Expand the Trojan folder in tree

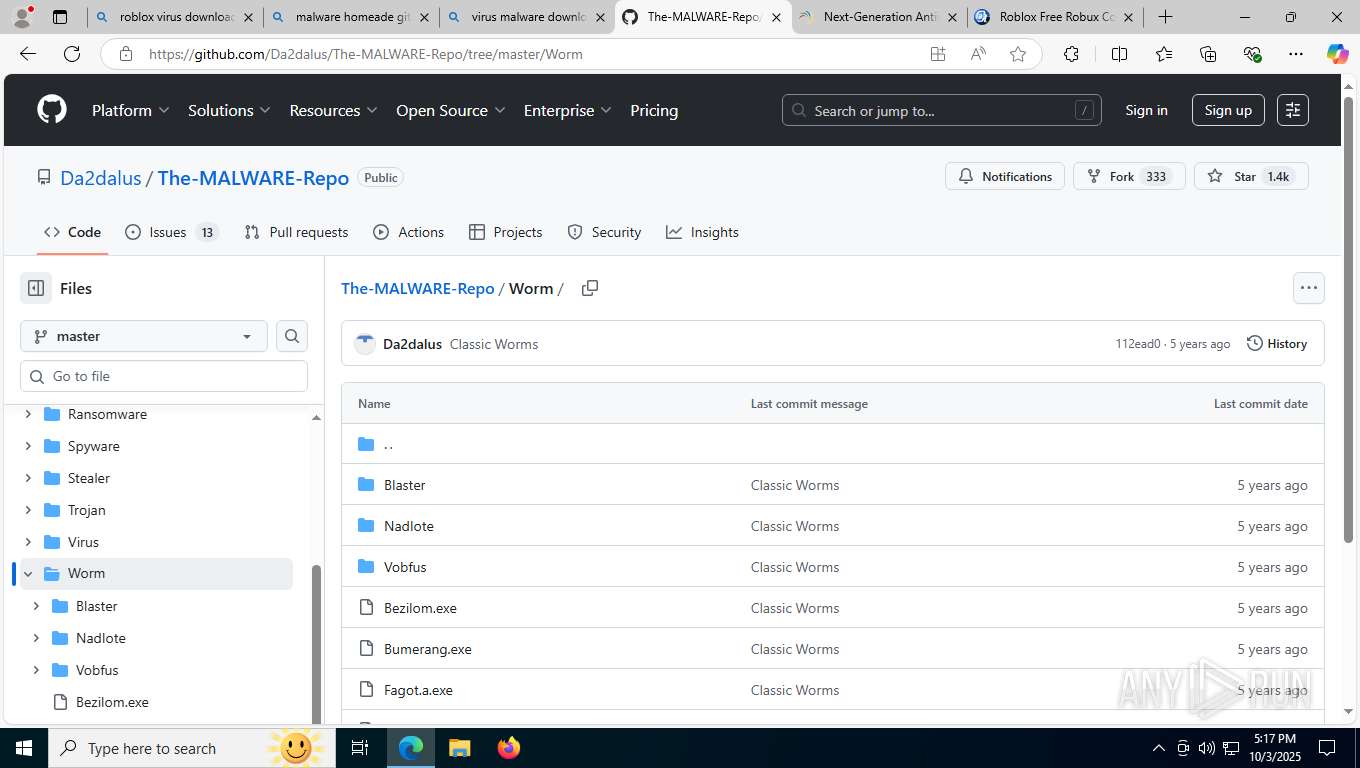pos(28,510)
